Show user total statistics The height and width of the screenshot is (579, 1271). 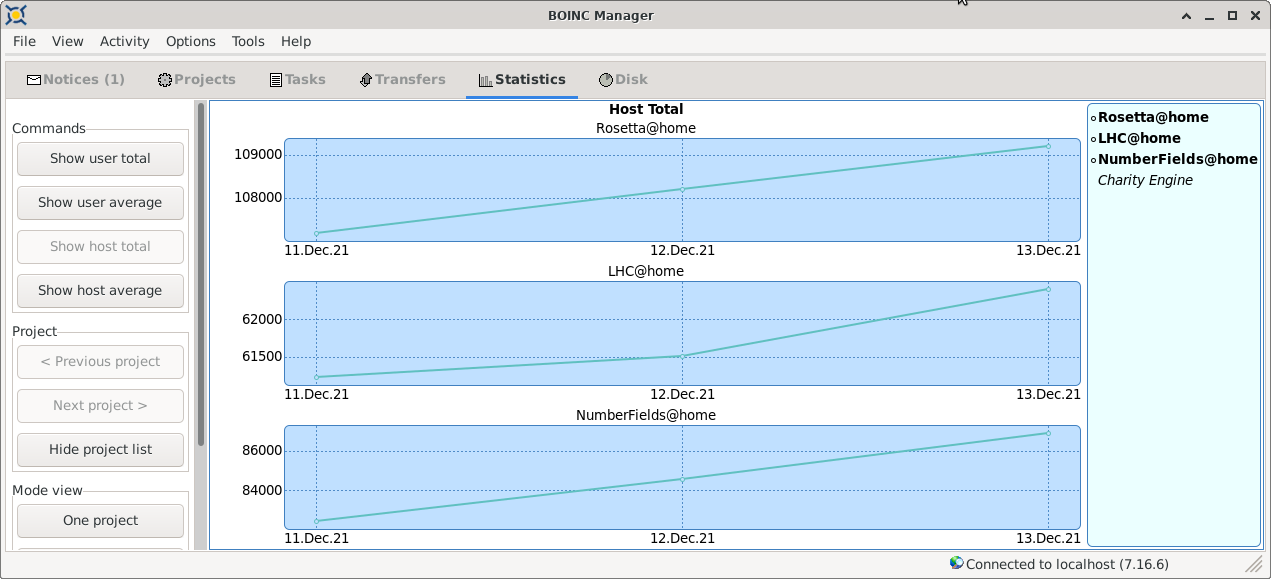click(100, 158)
